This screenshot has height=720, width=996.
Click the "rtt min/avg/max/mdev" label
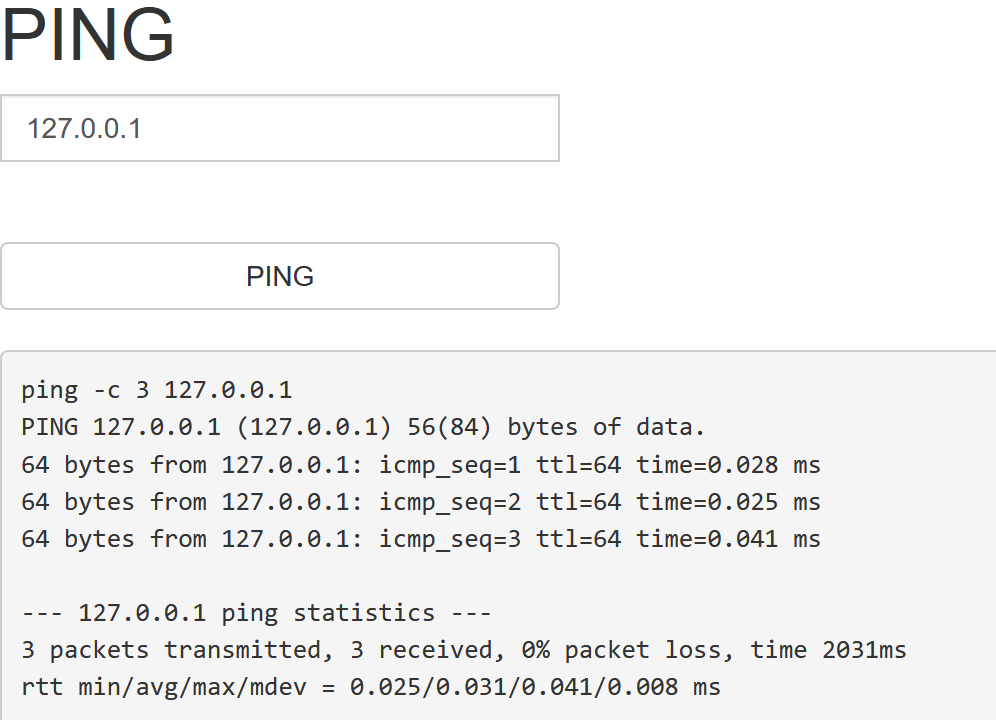tap(177, 687)
